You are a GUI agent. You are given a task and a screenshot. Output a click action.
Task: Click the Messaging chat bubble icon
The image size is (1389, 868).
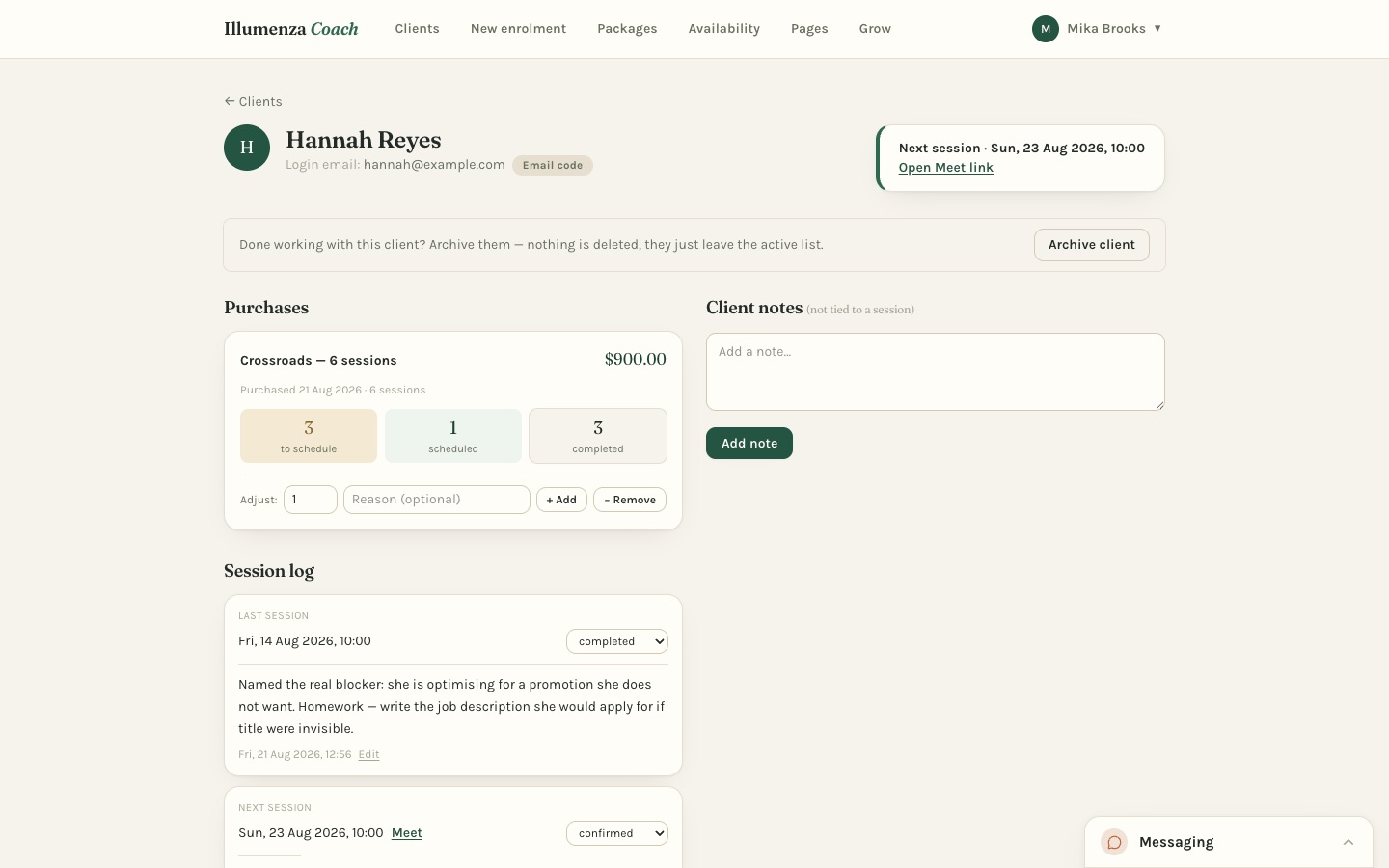[x=1114, y=842]
